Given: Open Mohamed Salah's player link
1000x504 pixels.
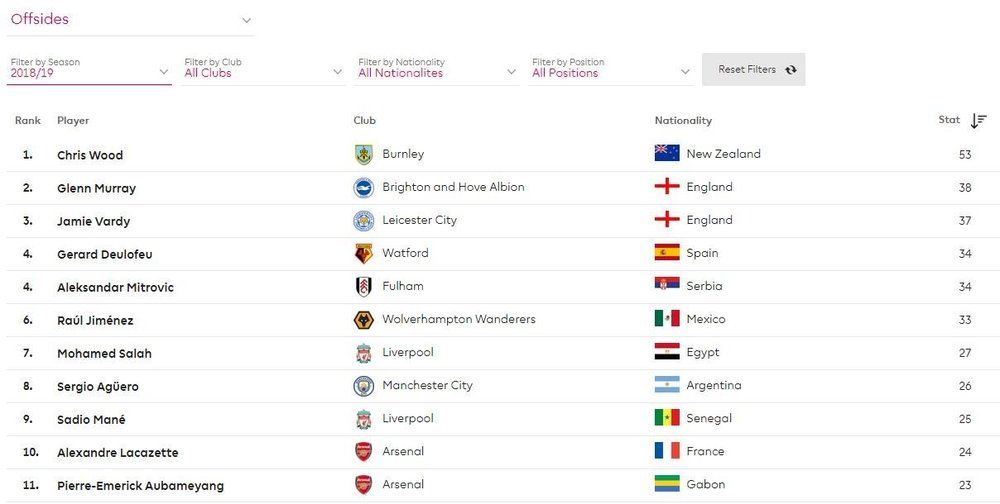Looking at the screenshot, I should pyautogui.click(x=104, y=353).
